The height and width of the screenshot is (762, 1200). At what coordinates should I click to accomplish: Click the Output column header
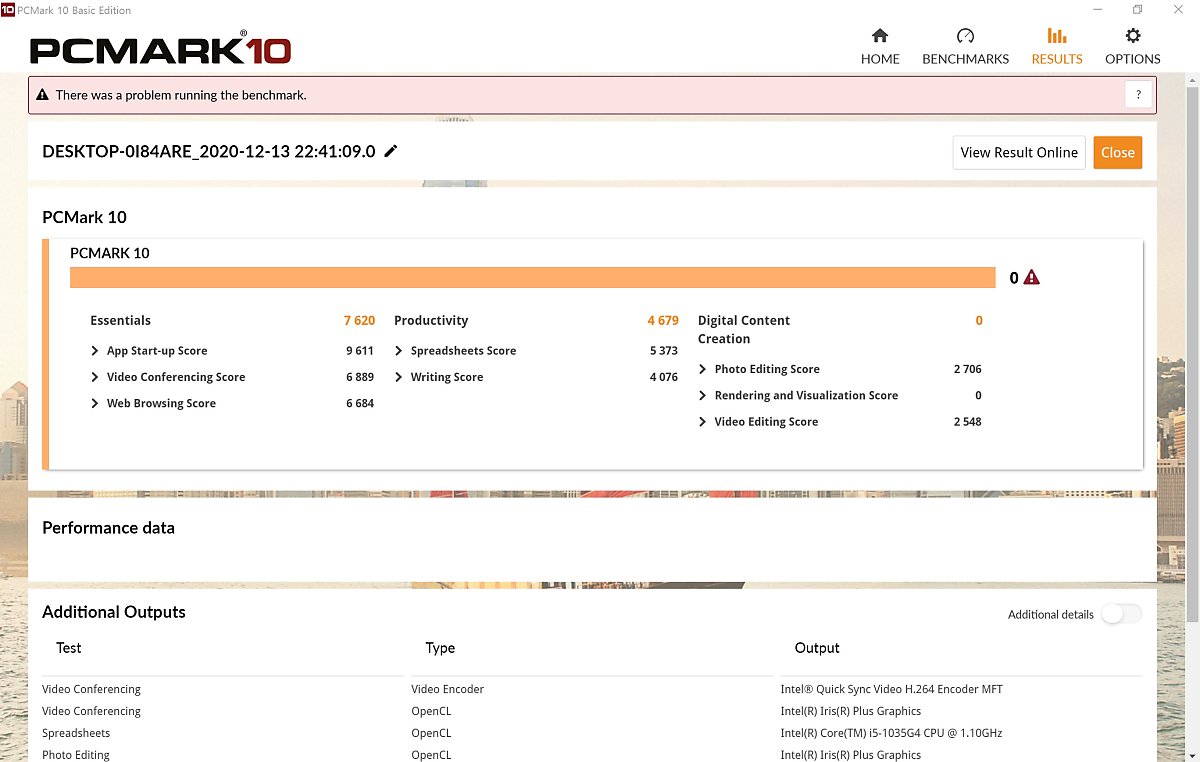(x=817, y=648)
